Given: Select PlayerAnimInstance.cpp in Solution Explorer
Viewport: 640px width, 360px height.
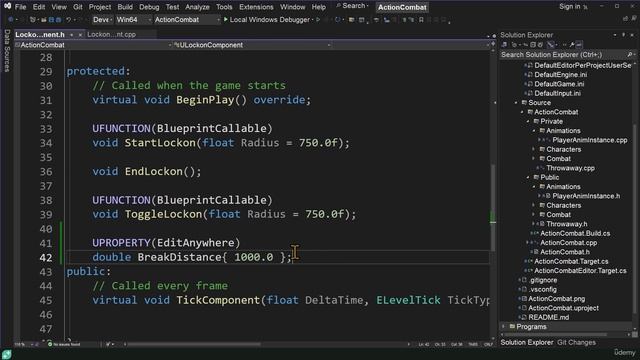Looking at the screenshot, I should (589, 140).
